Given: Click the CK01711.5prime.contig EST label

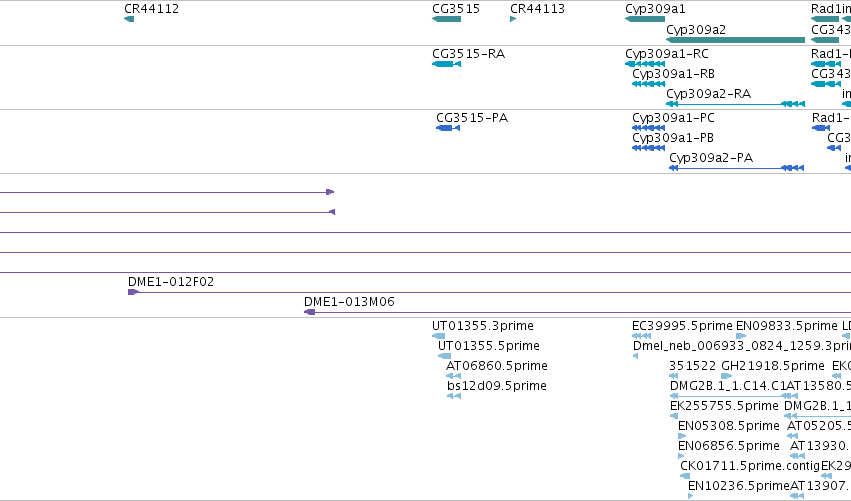Looking at the screenshot, I should [750, 466].
